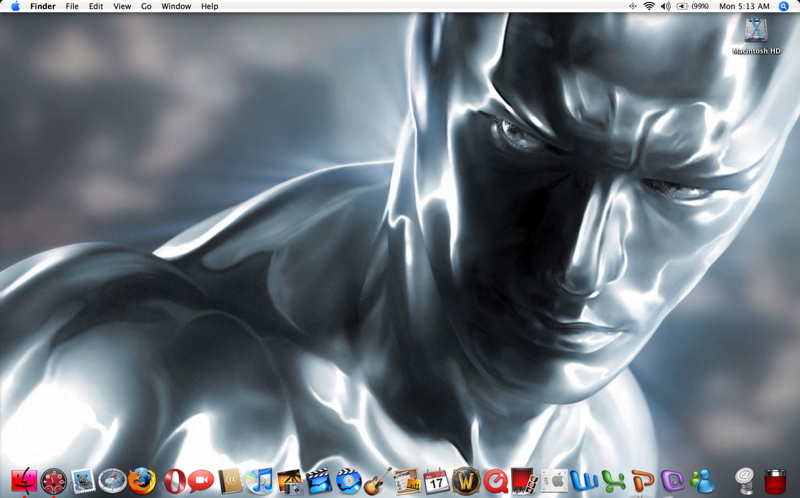Screen dimensions: 800x498
Task: Launch the red Dashboard gauge icon in Dock
Action: 54,481
